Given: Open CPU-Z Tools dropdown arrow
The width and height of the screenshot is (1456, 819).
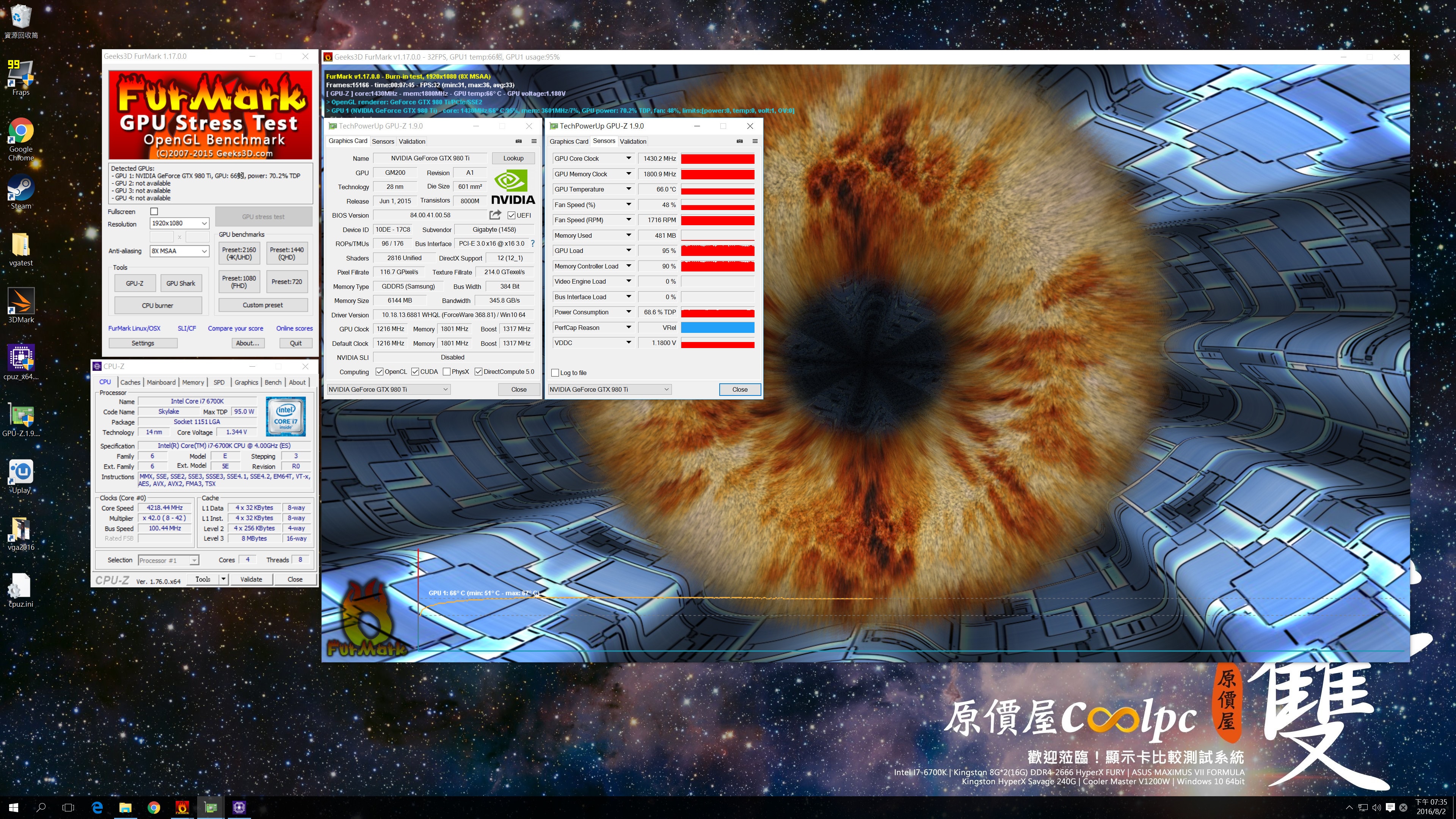Looking at the screenshot, I should coord(224,579).
